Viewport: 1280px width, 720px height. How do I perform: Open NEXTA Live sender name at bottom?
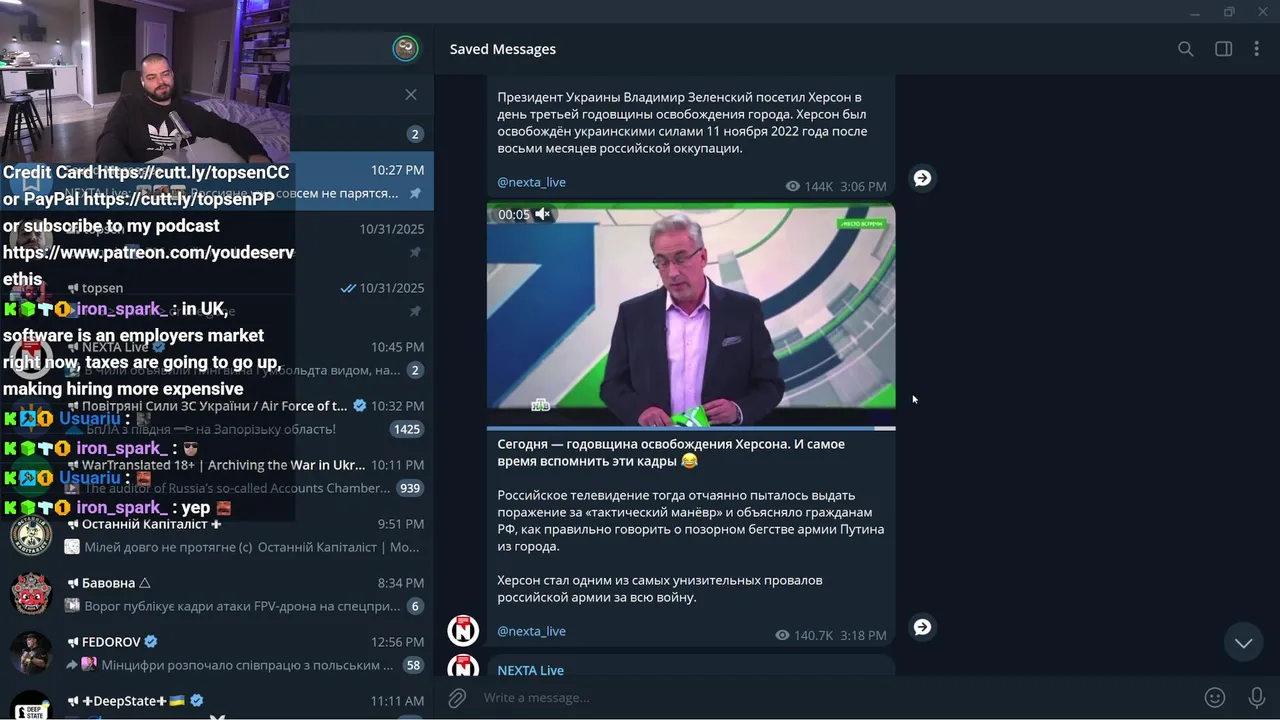530,670
